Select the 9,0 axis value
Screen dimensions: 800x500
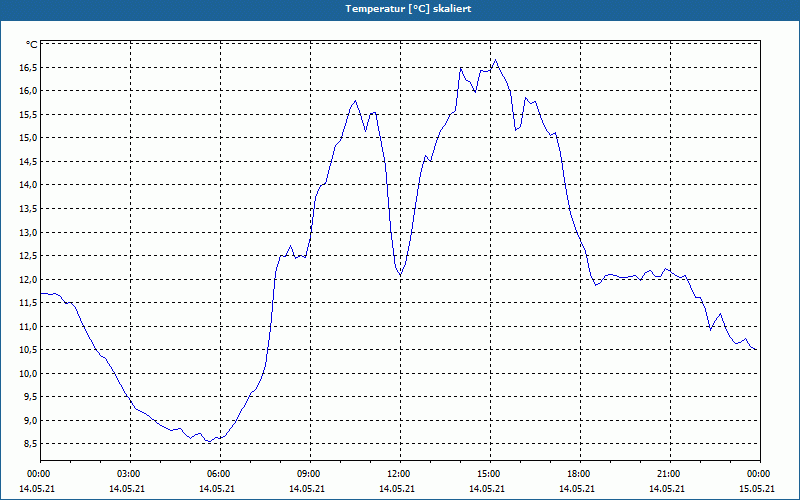(x=30, y=420)
